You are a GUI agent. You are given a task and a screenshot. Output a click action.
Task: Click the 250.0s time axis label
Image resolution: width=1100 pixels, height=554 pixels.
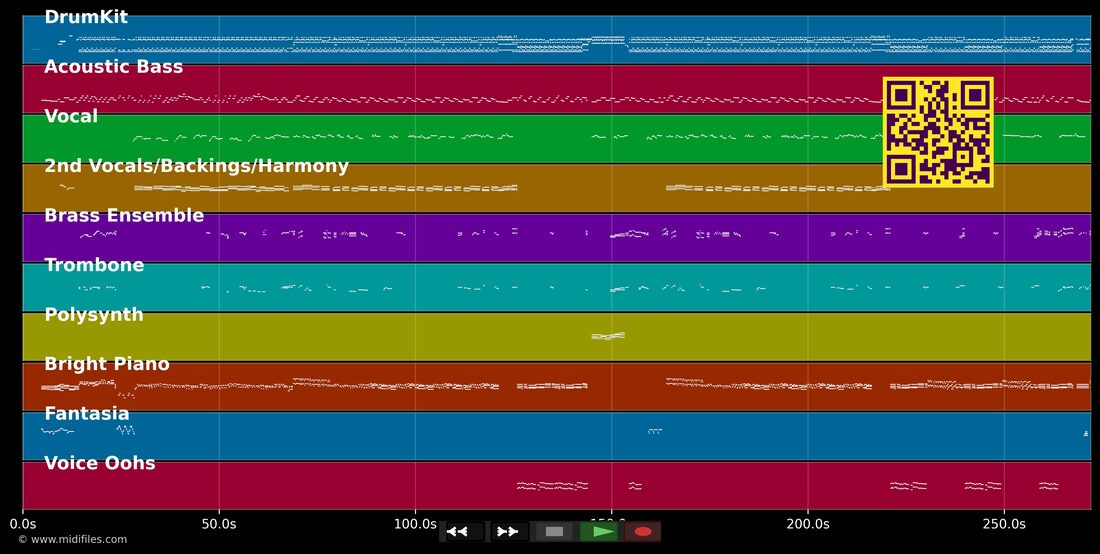pos(1004,524)
